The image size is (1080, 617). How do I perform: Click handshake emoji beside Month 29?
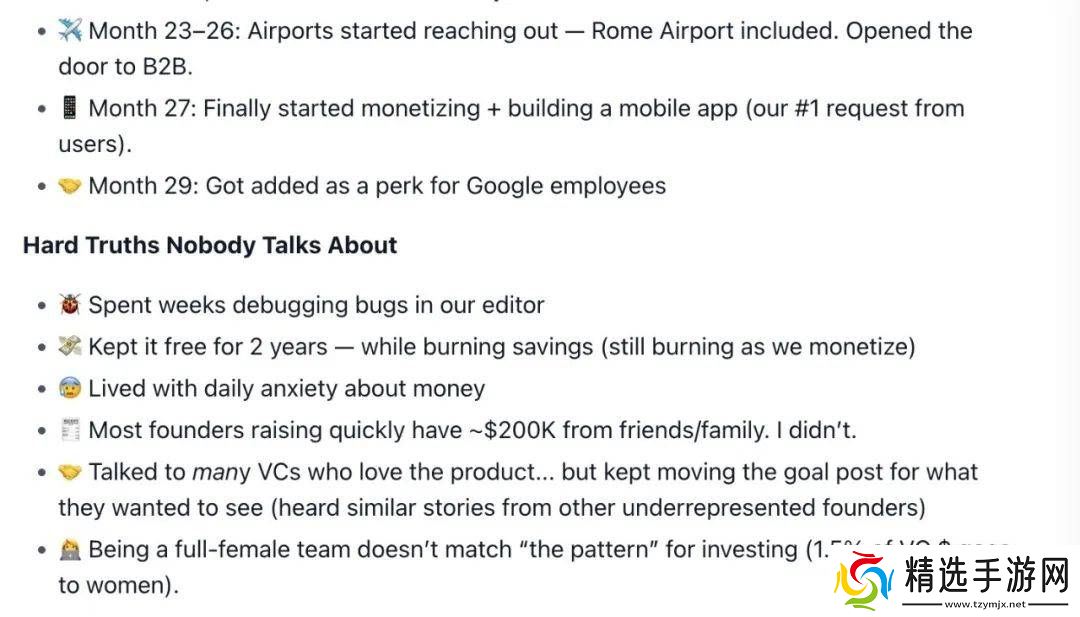(x=69, y=186)
